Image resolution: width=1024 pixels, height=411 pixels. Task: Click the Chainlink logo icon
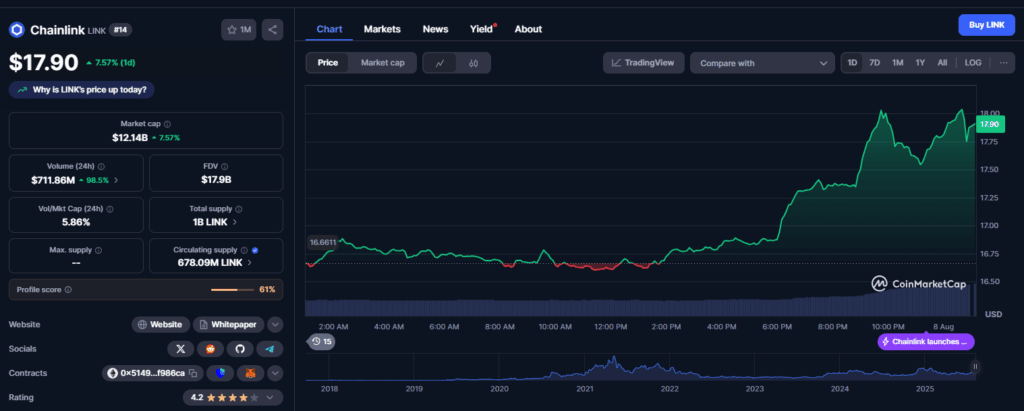tap(16, 29)
